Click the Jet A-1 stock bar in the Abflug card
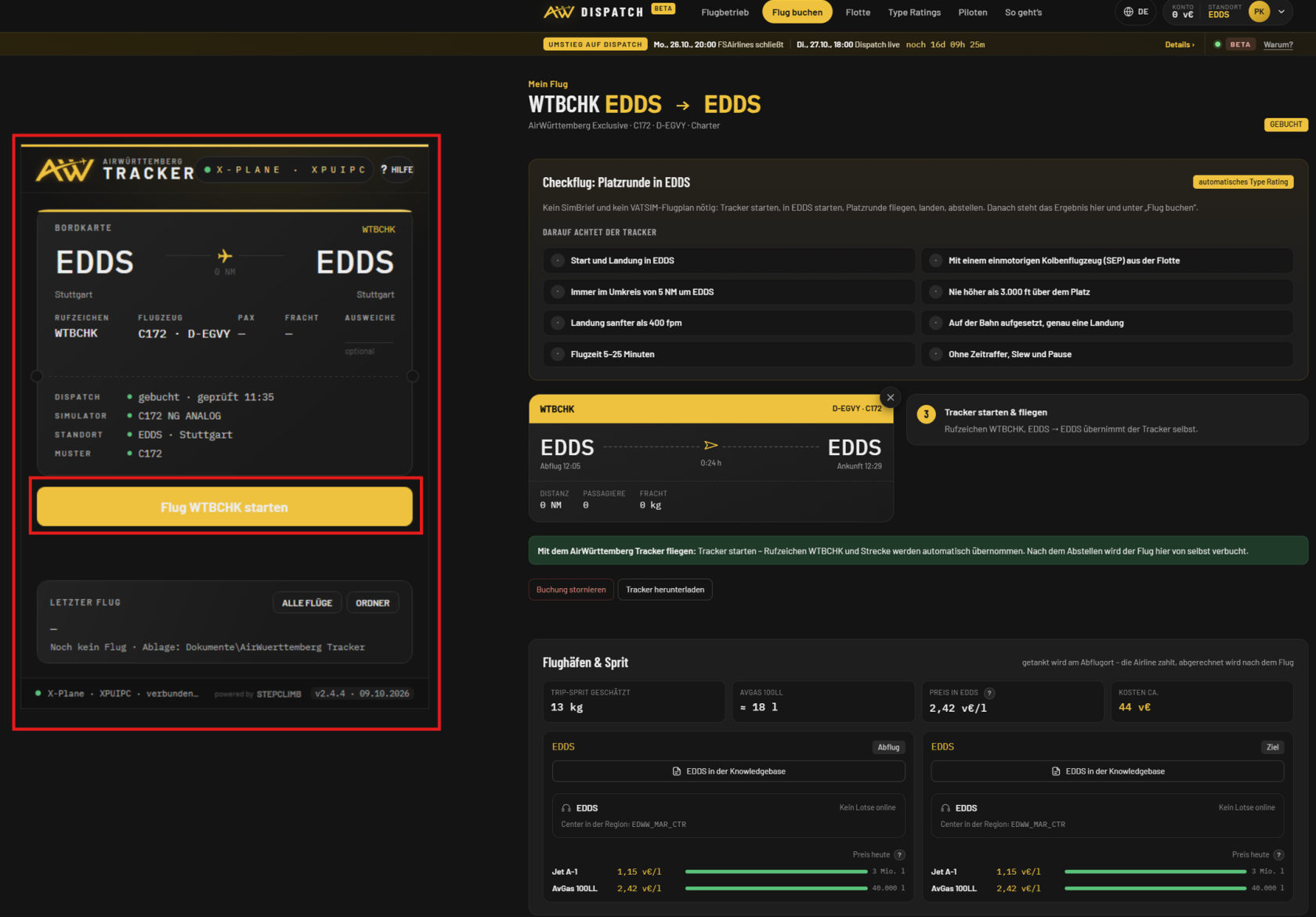 pos(775,872)
